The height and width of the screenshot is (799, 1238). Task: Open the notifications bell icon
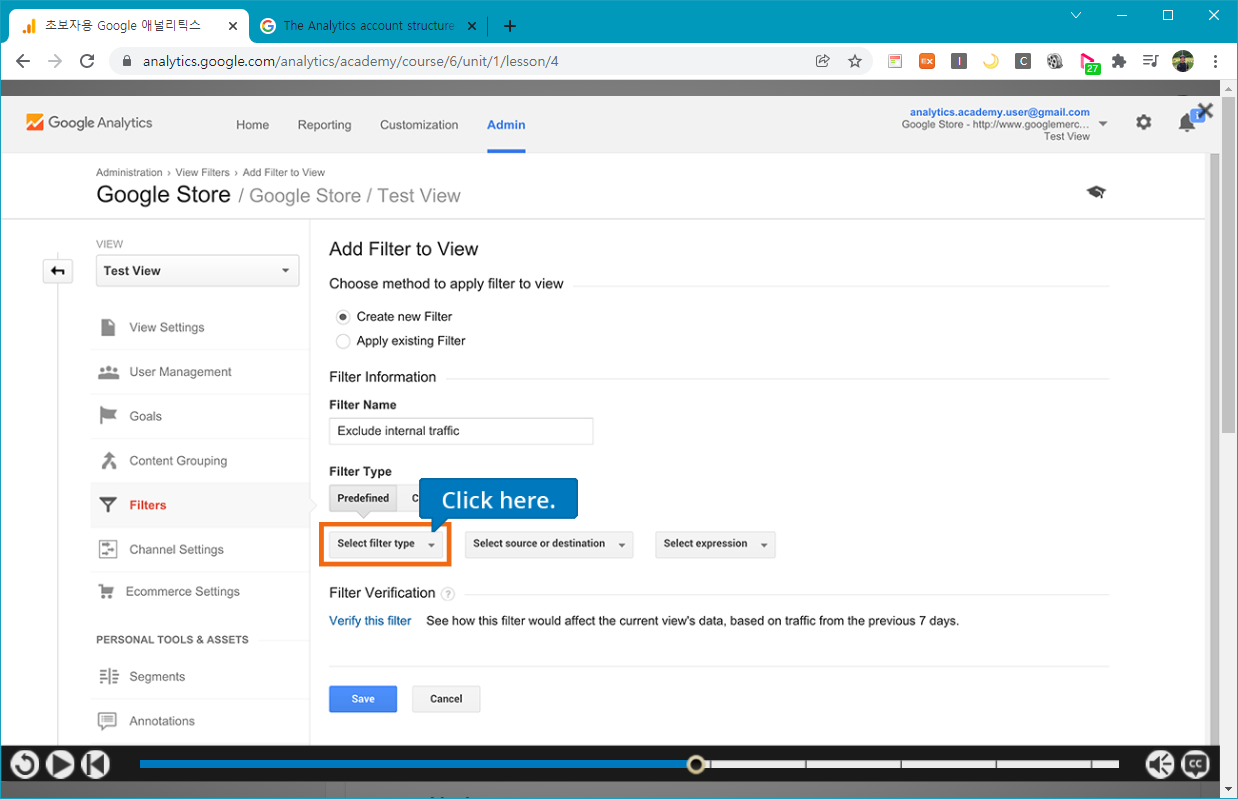[x=1186, y=123]
